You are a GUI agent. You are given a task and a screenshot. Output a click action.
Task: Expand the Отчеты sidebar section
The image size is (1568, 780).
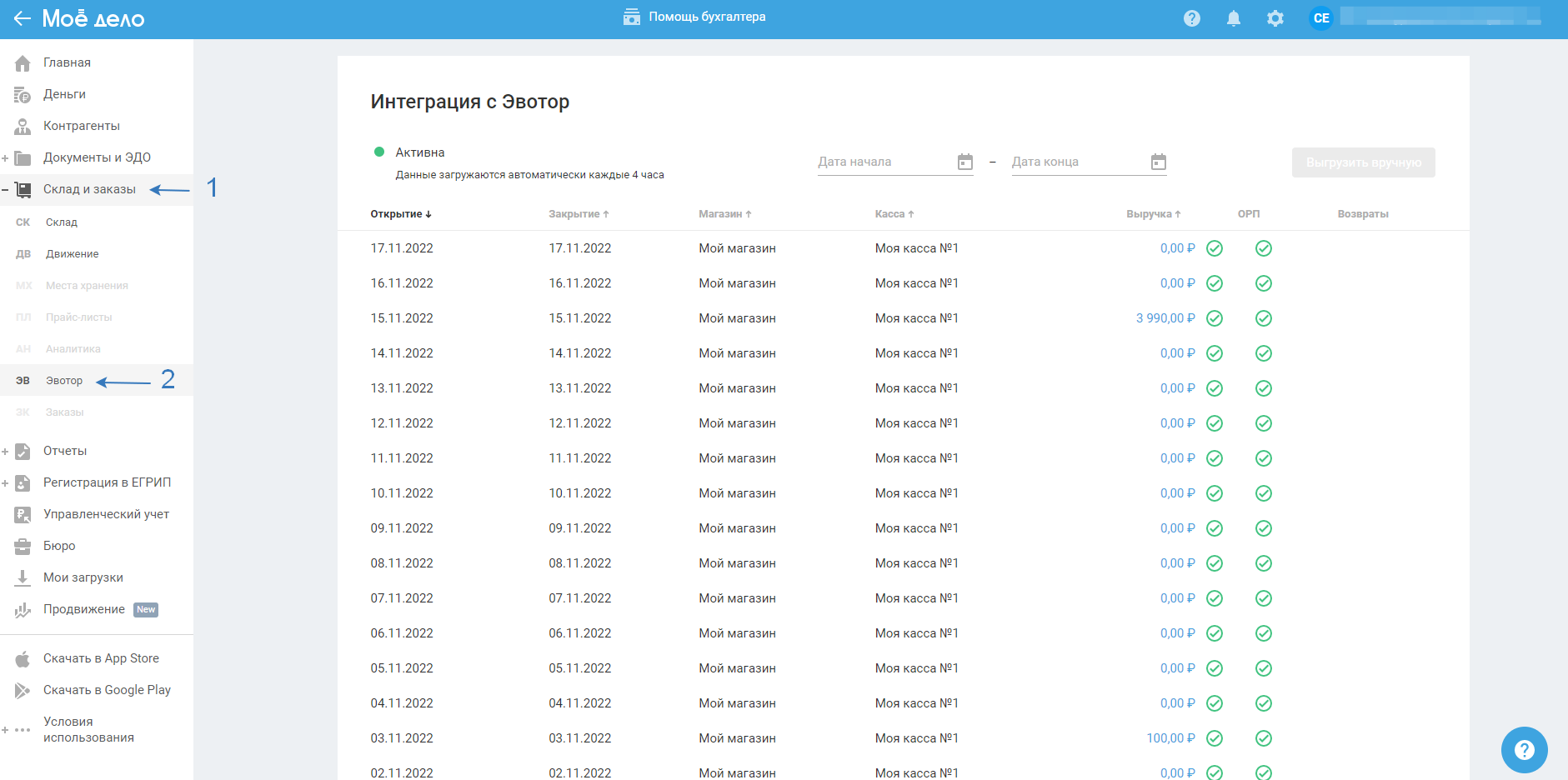[x=6, y=452]
